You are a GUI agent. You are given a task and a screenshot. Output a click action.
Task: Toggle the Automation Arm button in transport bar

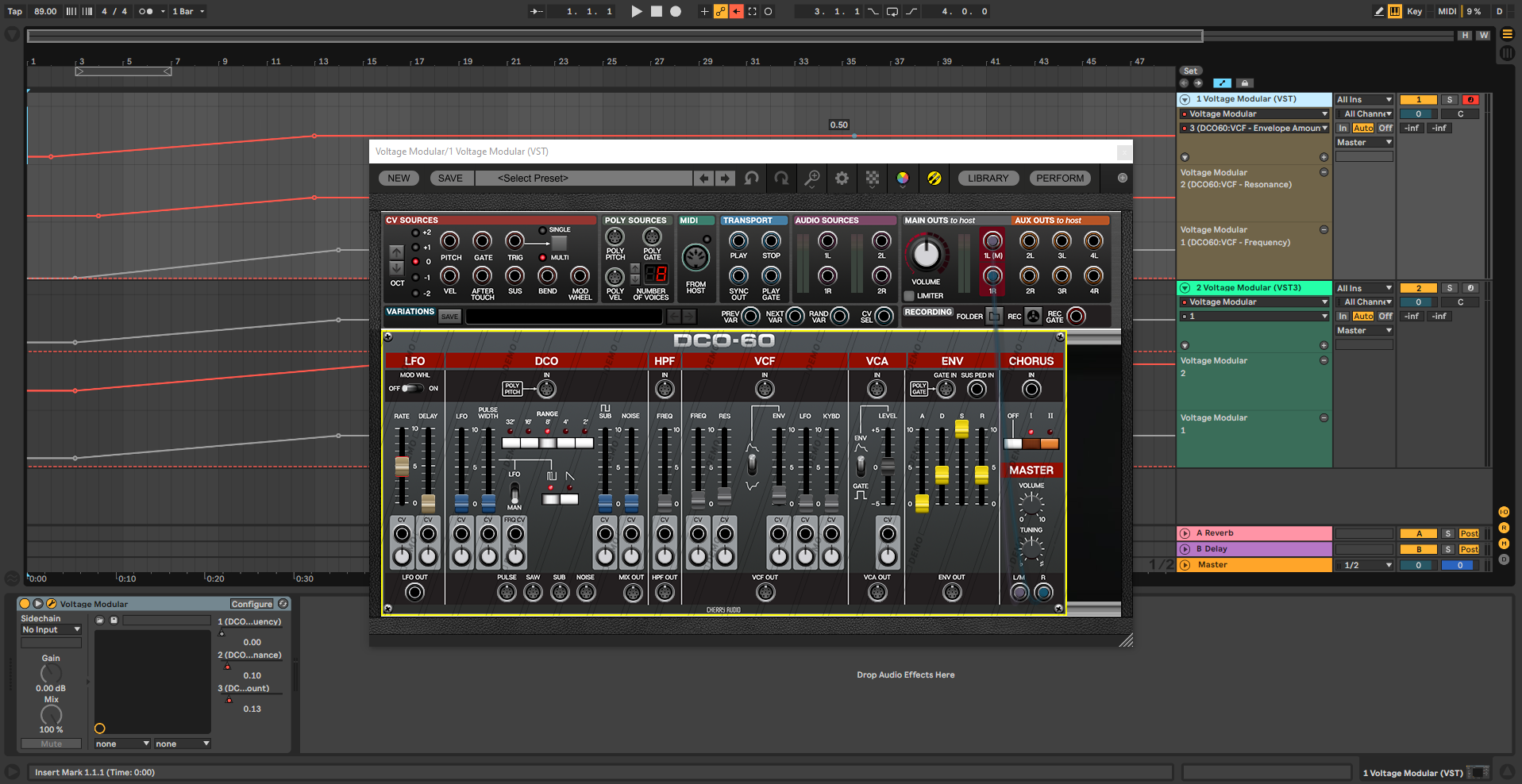720,11
